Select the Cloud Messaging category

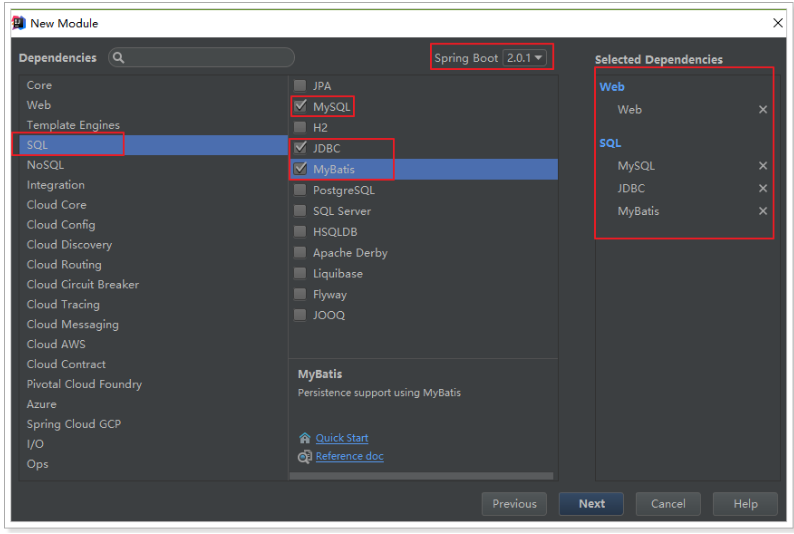tap(154, 324)
